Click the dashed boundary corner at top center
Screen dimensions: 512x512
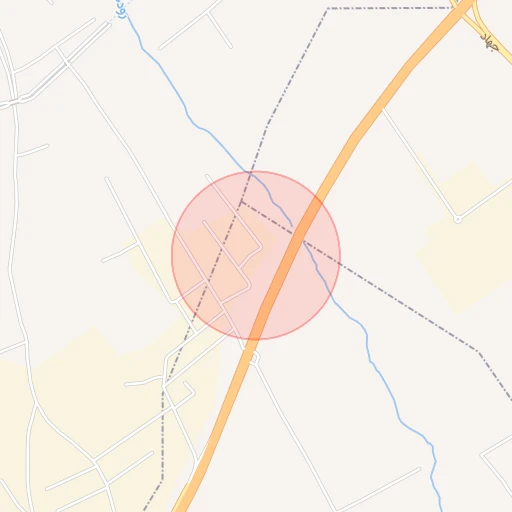(328, 8)
